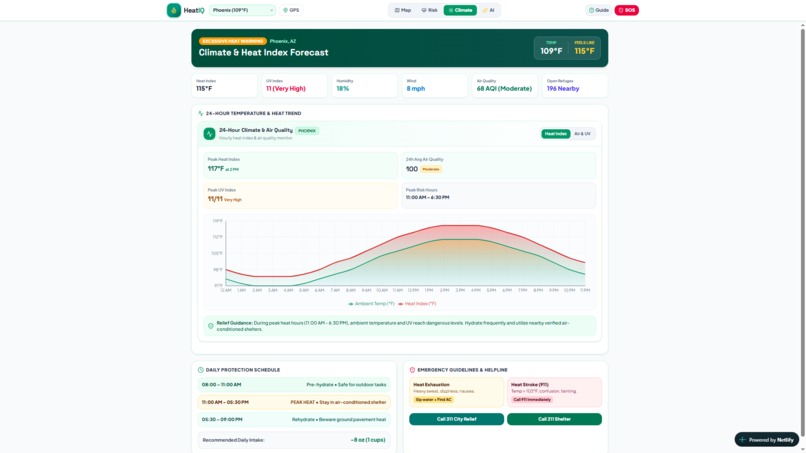Open the AI tab
Screen dimensions: 806x453
(488, 10)
